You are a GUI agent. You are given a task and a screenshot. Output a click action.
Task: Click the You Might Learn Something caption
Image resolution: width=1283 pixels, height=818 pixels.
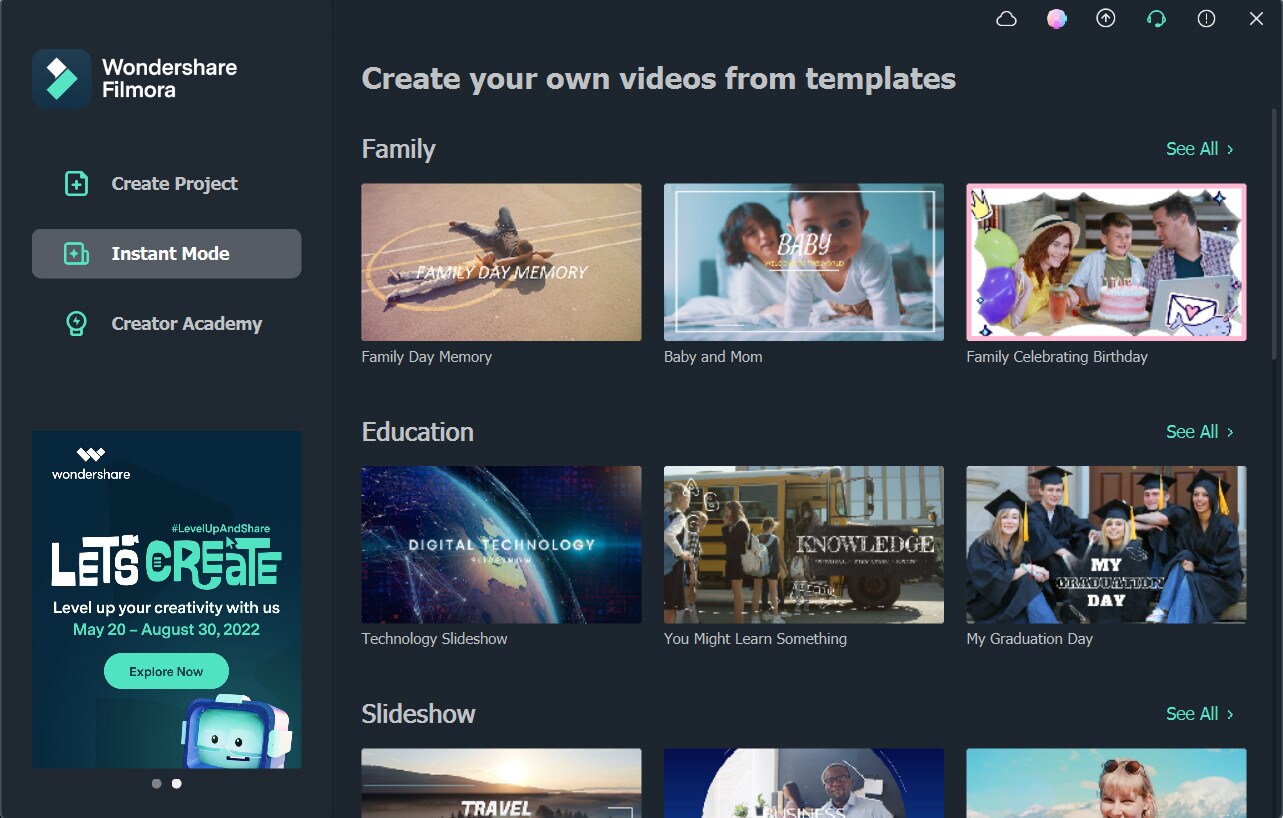tap(755, 639)
